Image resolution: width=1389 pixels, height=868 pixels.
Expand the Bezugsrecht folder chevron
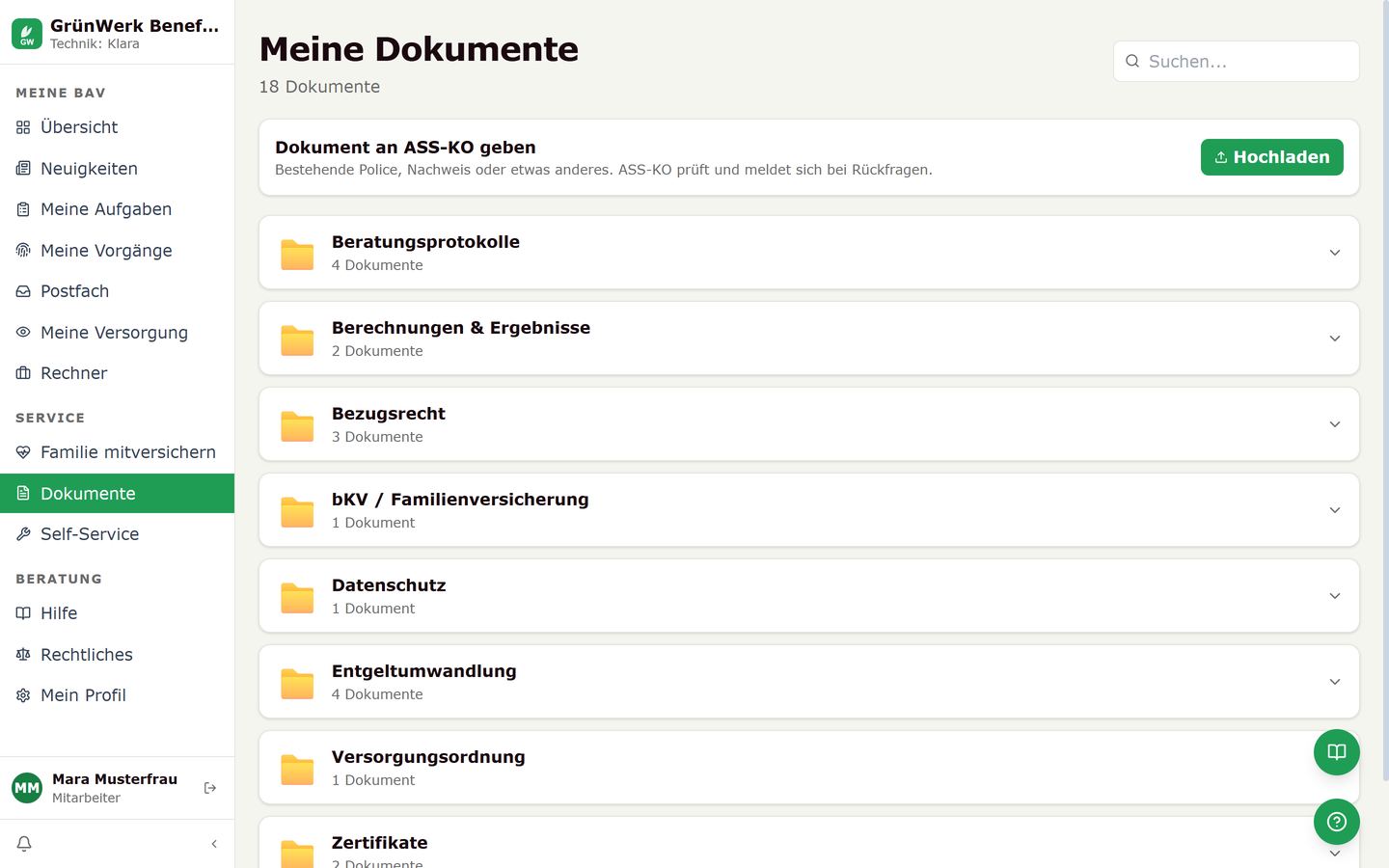click(x=1335, y=424)
